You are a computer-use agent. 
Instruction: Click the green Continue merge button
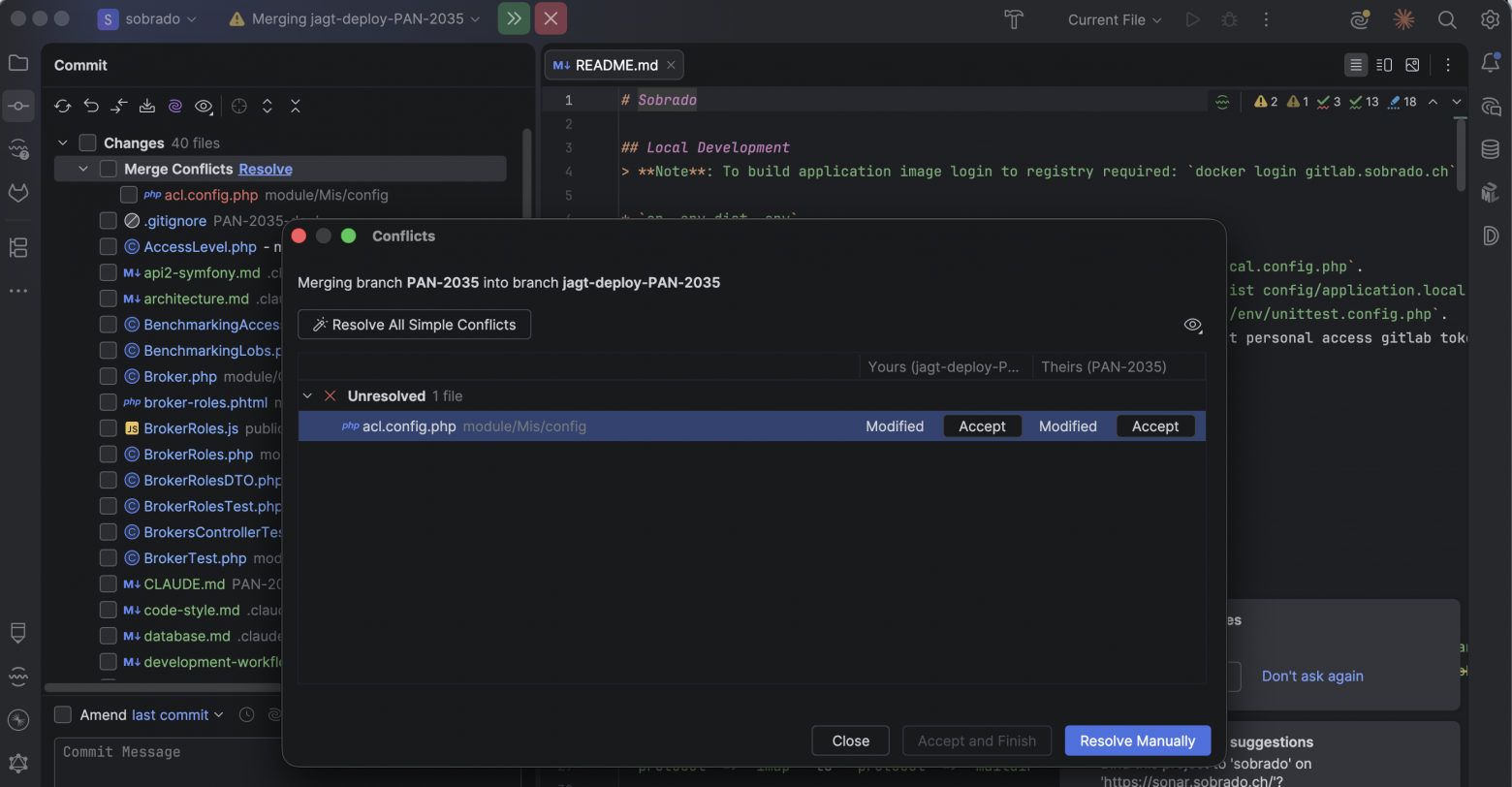tap(514, 18)
